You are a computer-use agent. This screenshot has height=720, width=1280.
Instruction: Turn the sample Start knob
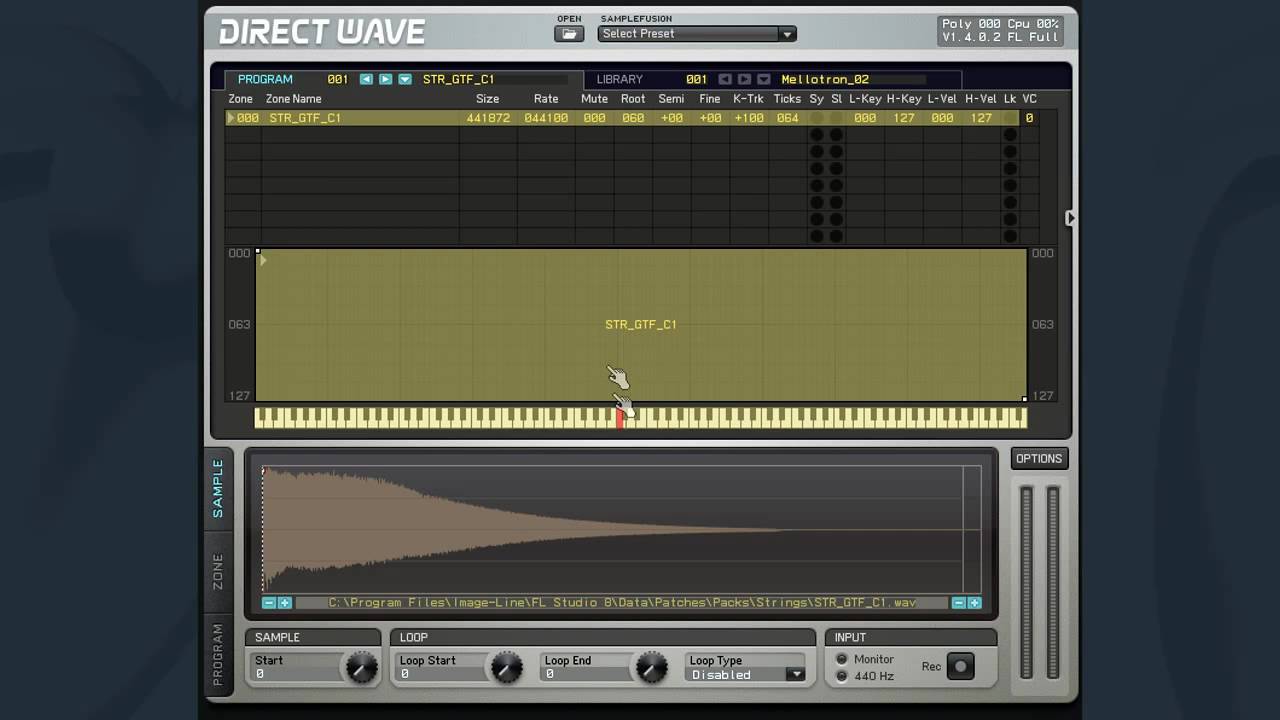(x=360, y=667)
